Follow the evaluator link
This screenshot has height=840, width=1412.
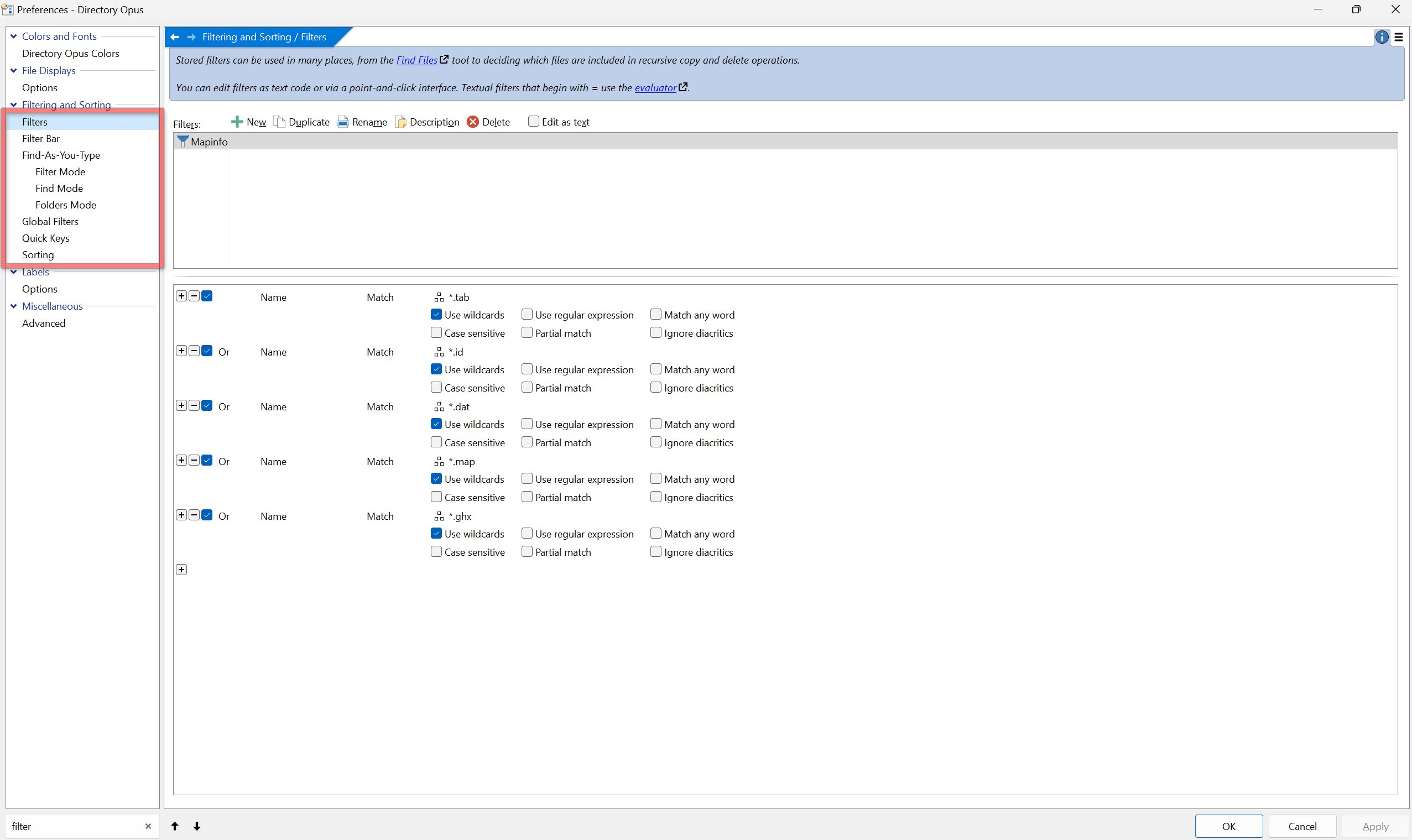tap(655, 88)
